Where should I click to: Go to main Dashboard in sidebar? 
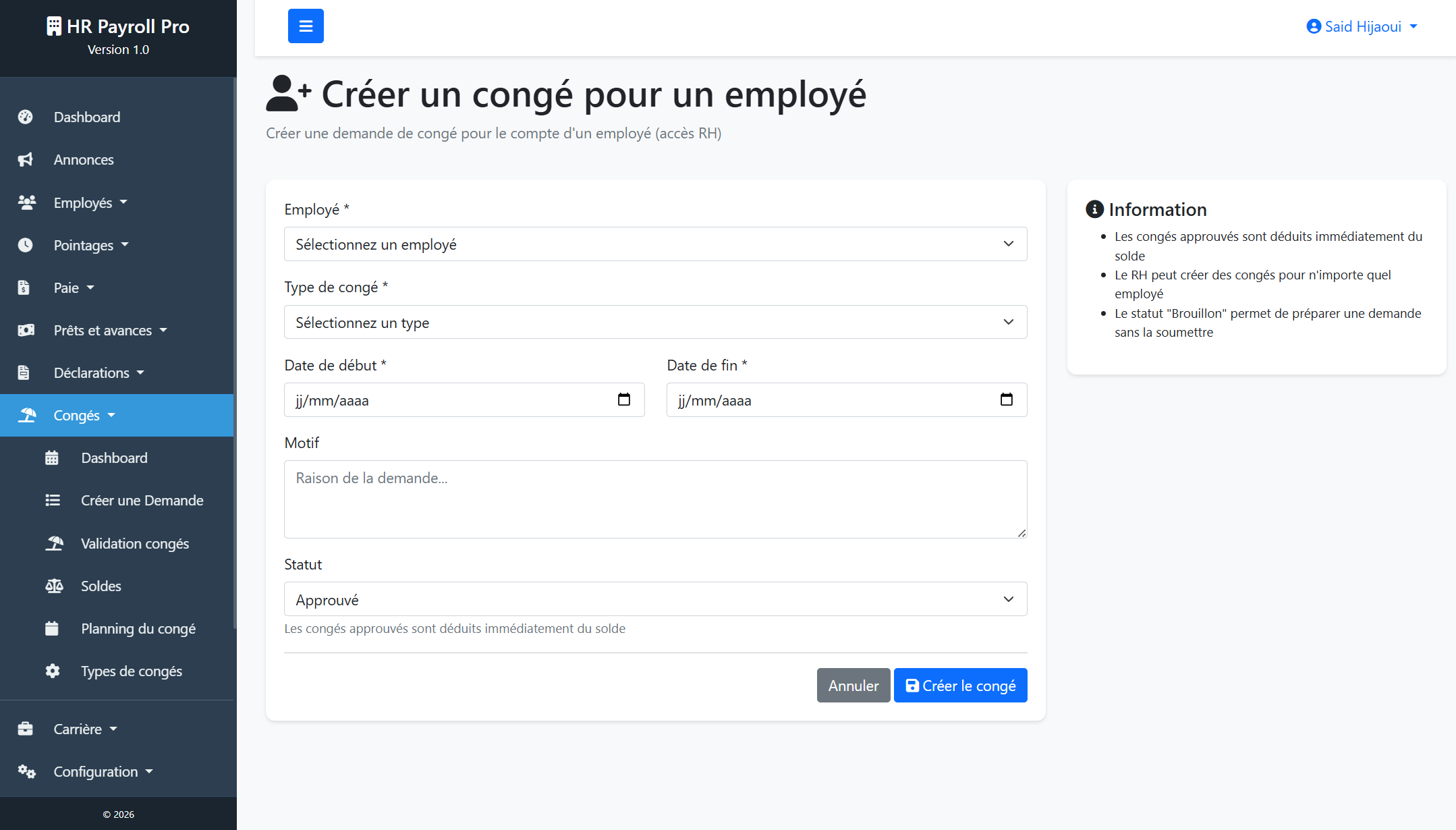117,117
